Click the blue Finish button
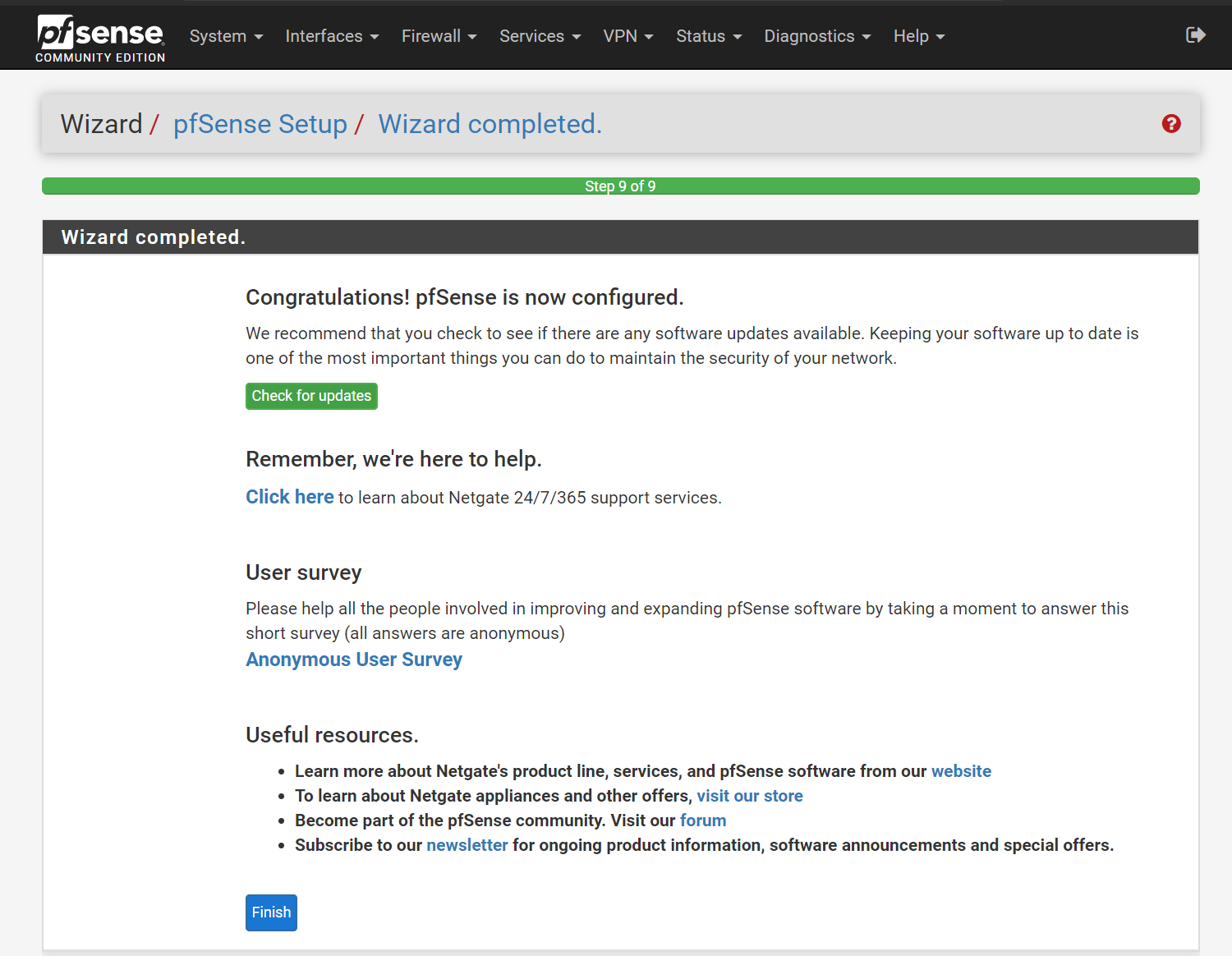 (271, 912)
